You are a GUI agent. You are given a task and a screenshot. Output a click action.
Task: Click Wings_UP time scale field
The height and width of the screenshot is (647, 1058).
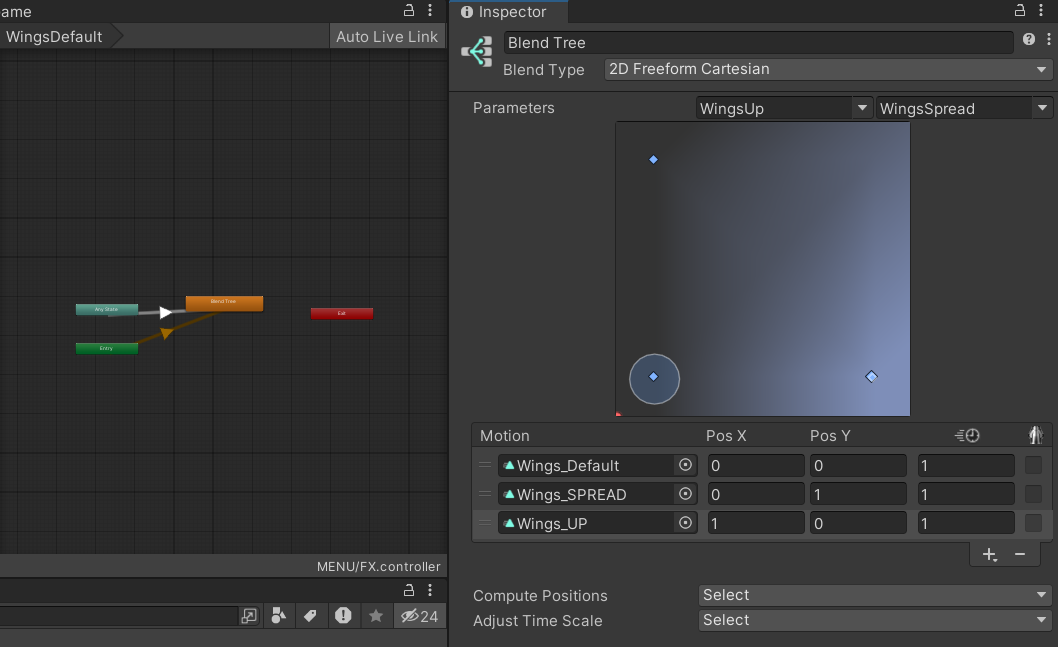tap(966, 524)
